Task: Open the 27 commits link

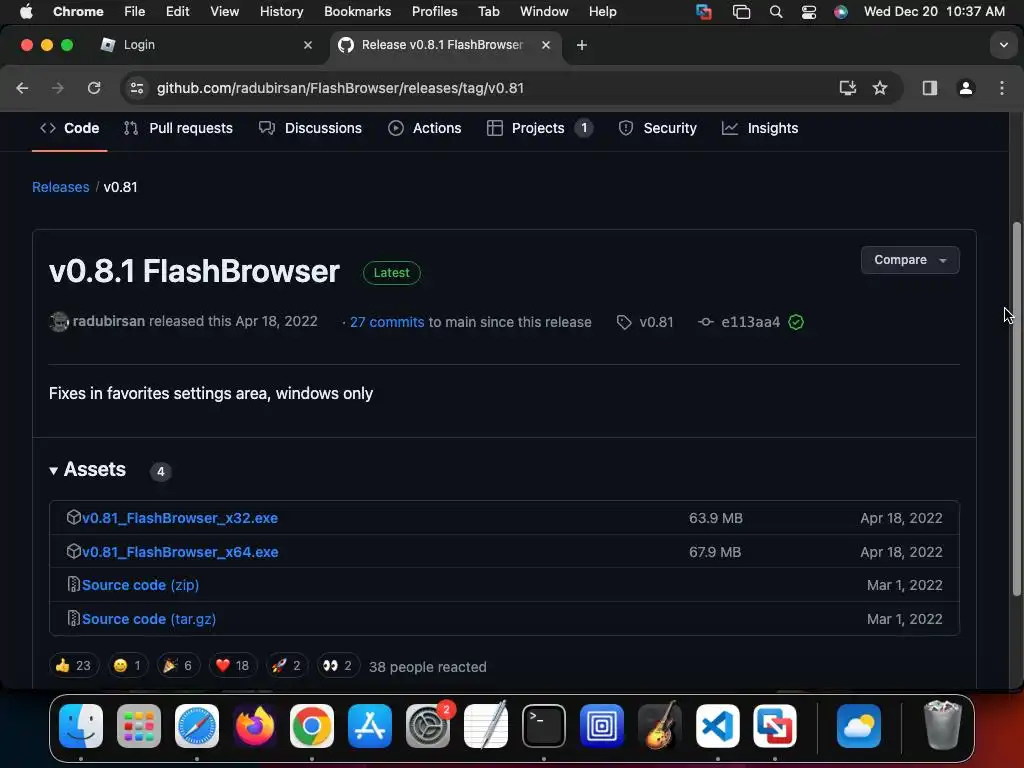Action: (x=387, y=322)
